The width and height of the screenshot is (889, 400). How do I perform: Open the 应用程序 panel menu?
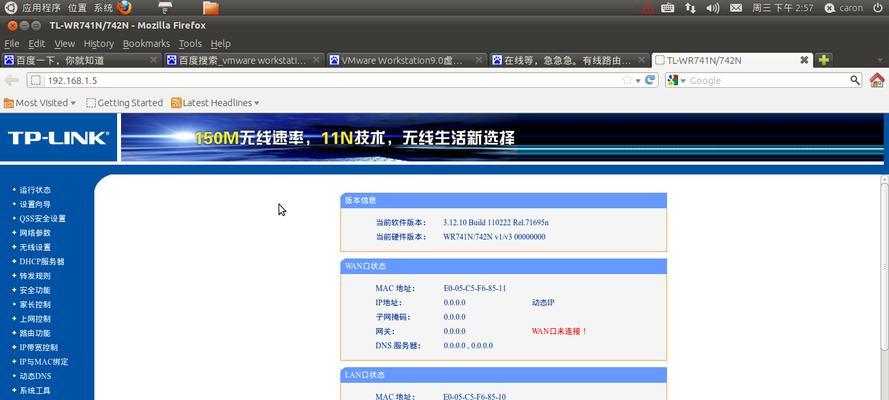(41, 8)
